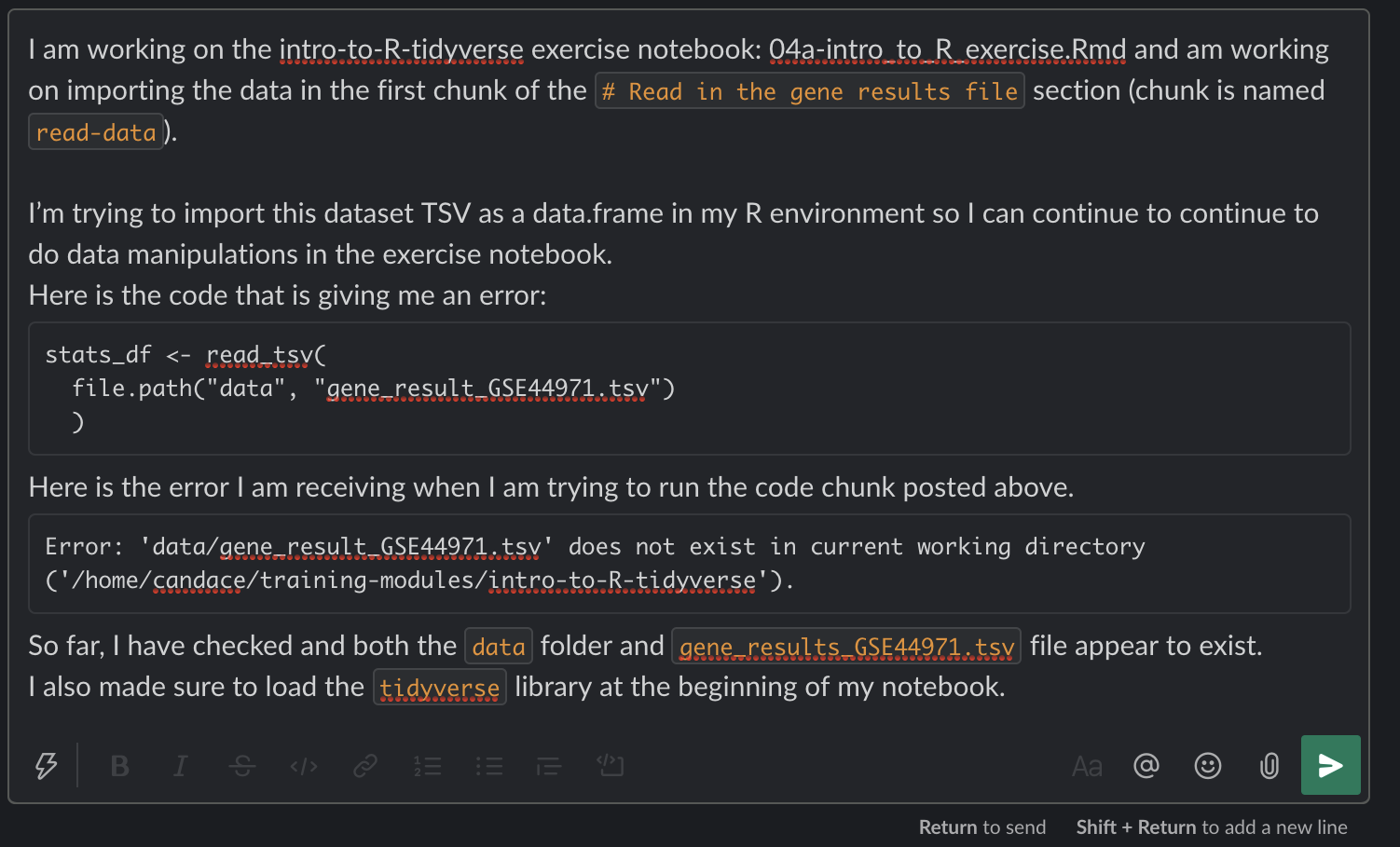Screen dimensions: 1400x847
Task: Insert a hyperlink with the link icon
Action: pos(365,766)
